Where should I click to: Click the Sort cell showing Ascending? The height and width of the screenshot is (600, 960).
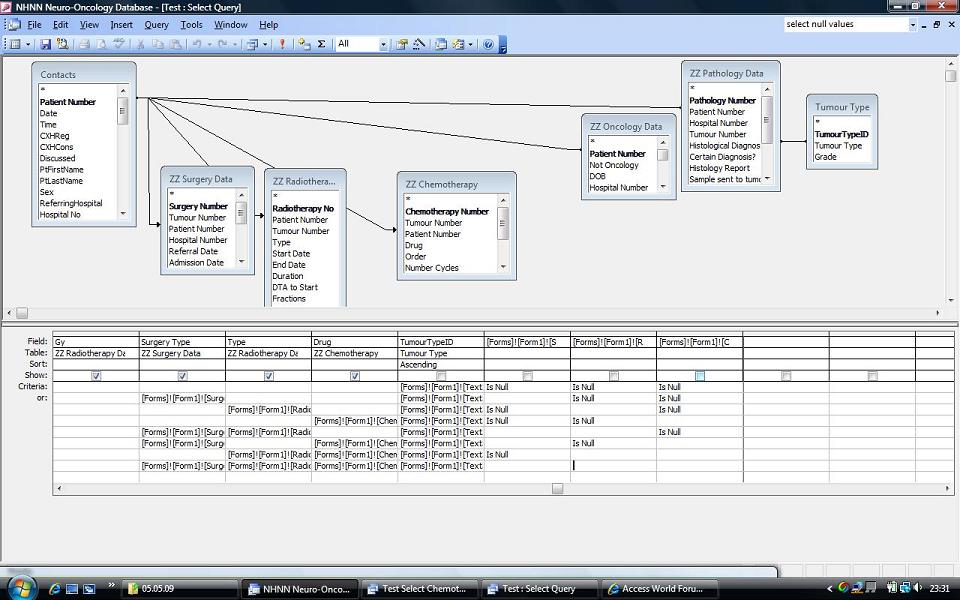tap(441, 364)
